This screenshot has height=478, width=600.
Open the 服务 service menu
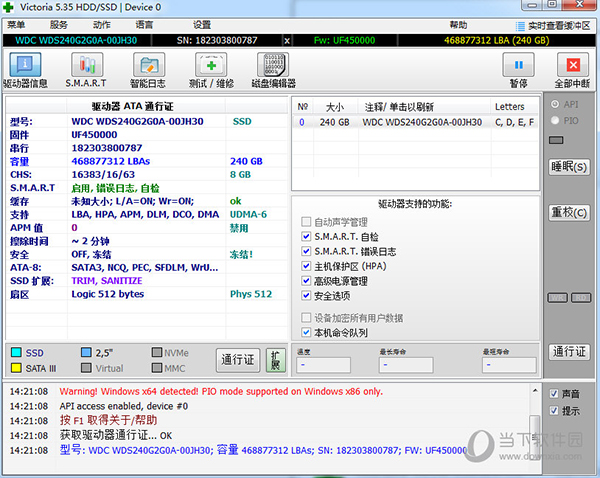tap(59, 24)
